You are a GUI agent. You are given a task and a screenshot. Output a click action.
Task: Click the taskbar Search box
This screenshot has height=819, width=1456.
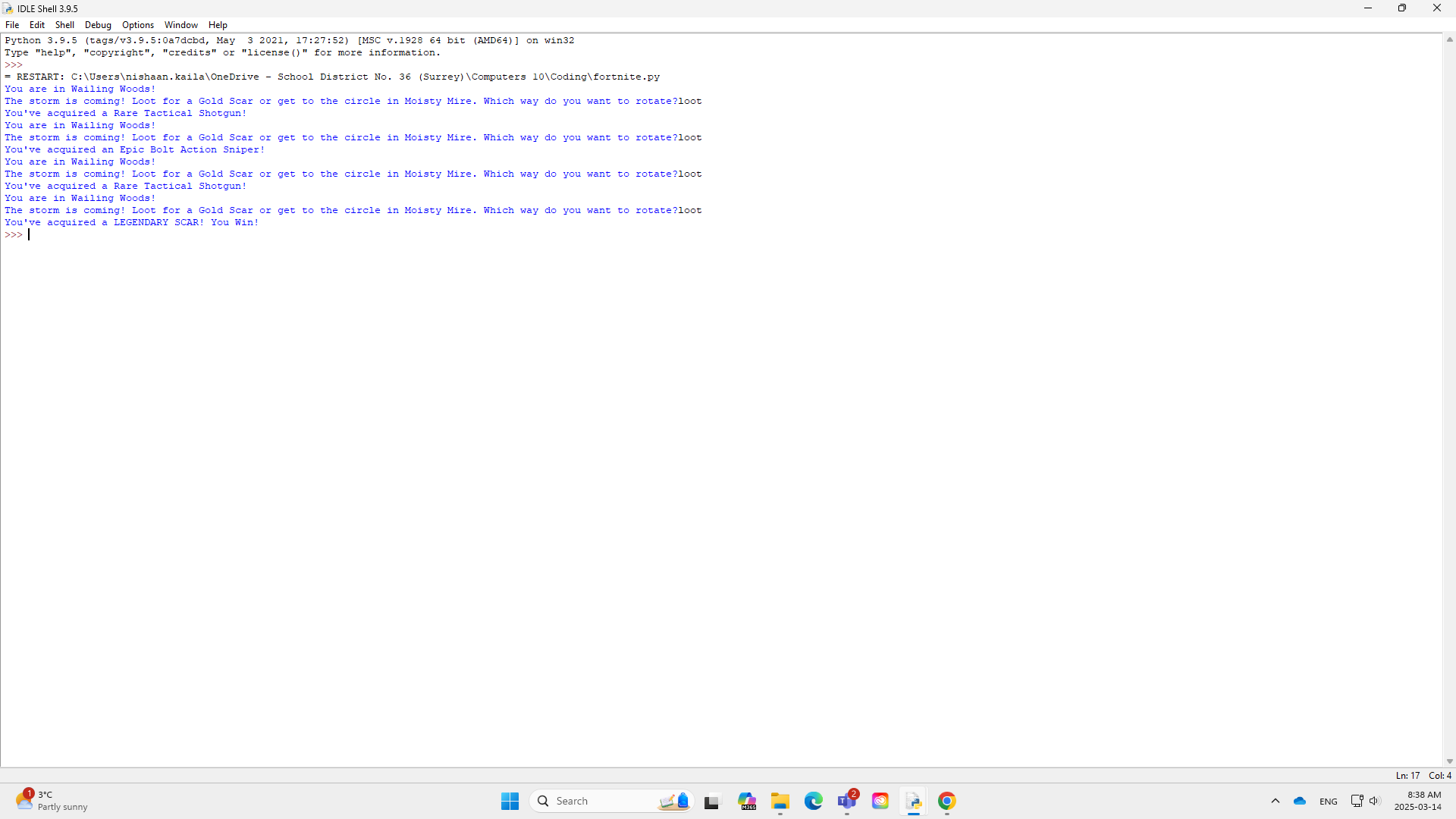click(599, 802)
